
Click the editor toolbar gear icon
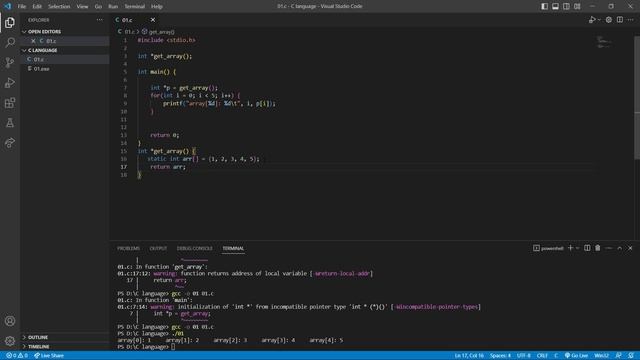click(x=609, y=20)
